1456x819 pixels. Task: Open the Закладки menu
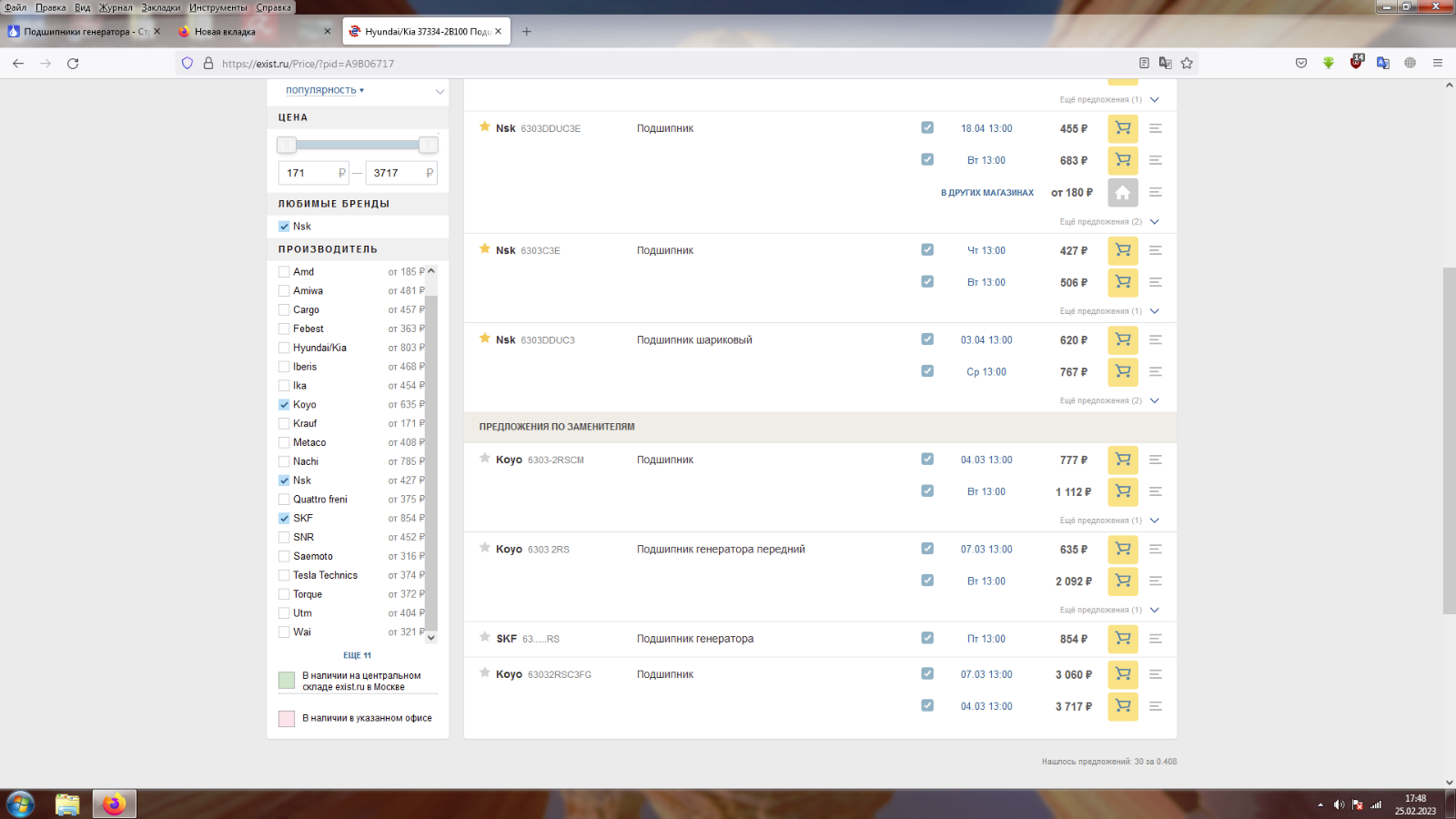point(161,7)
